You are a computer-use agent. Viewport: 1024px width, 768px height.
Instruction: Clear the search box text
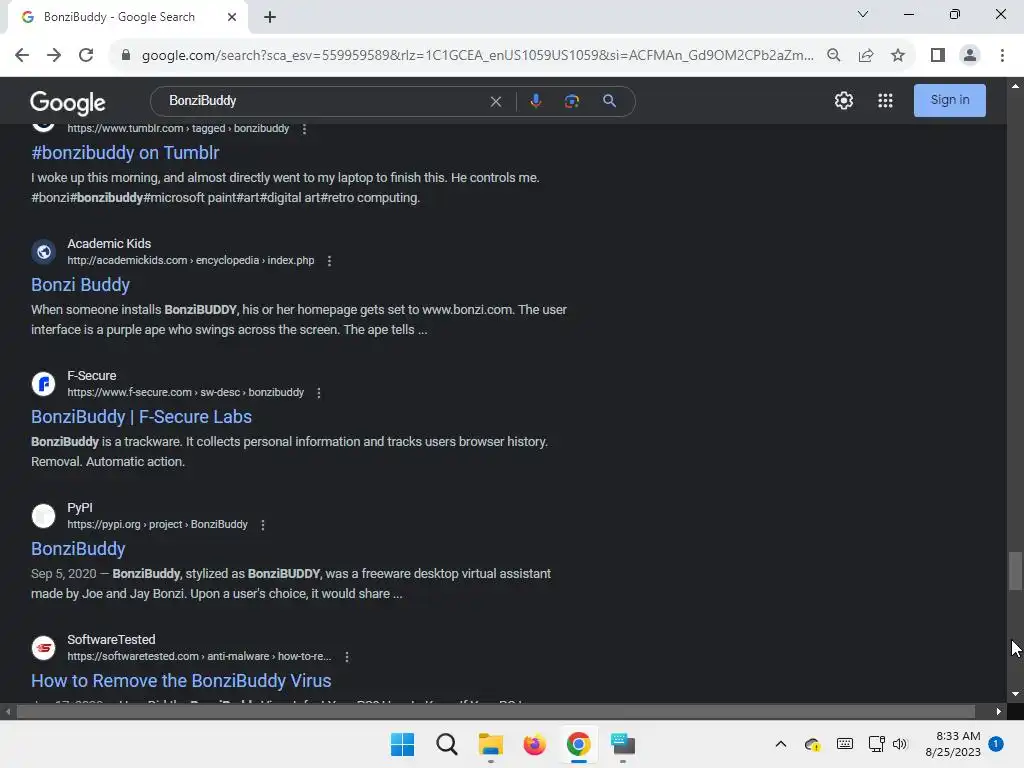[496, 101]
